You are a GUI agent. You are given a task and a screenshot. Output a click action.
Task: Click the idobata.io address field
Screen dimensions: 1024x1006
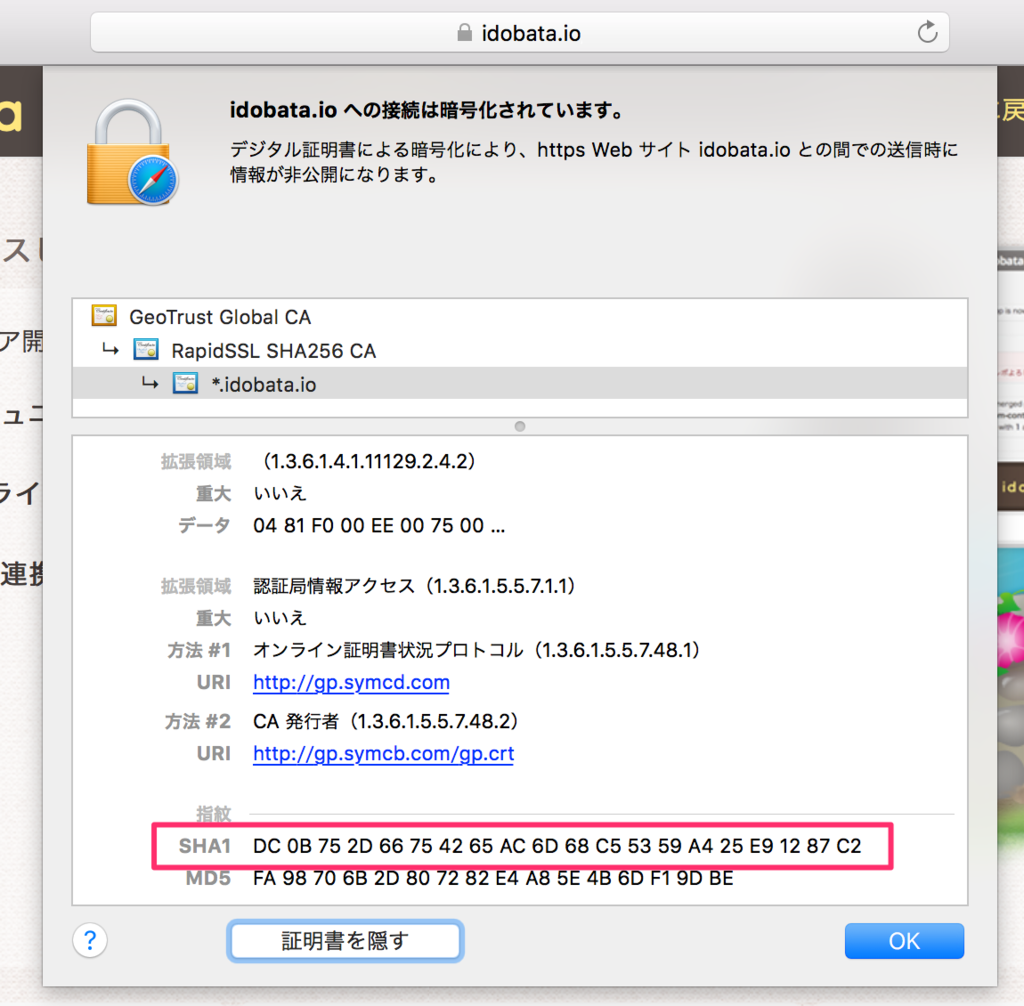(519, 33)
